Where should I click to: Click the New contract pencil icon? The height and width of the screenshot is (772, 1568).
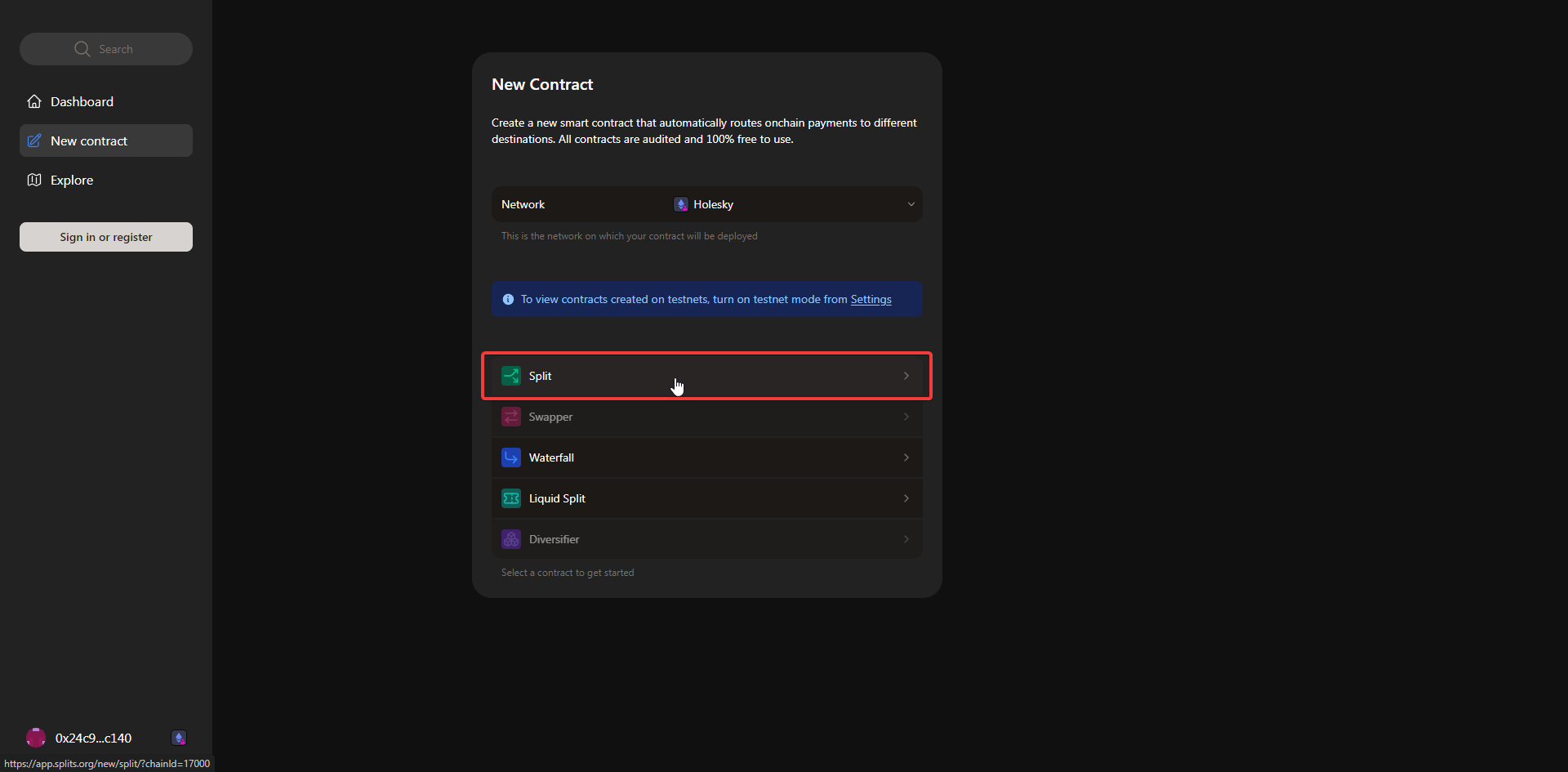pyautogui.click(x=34, y=140)
